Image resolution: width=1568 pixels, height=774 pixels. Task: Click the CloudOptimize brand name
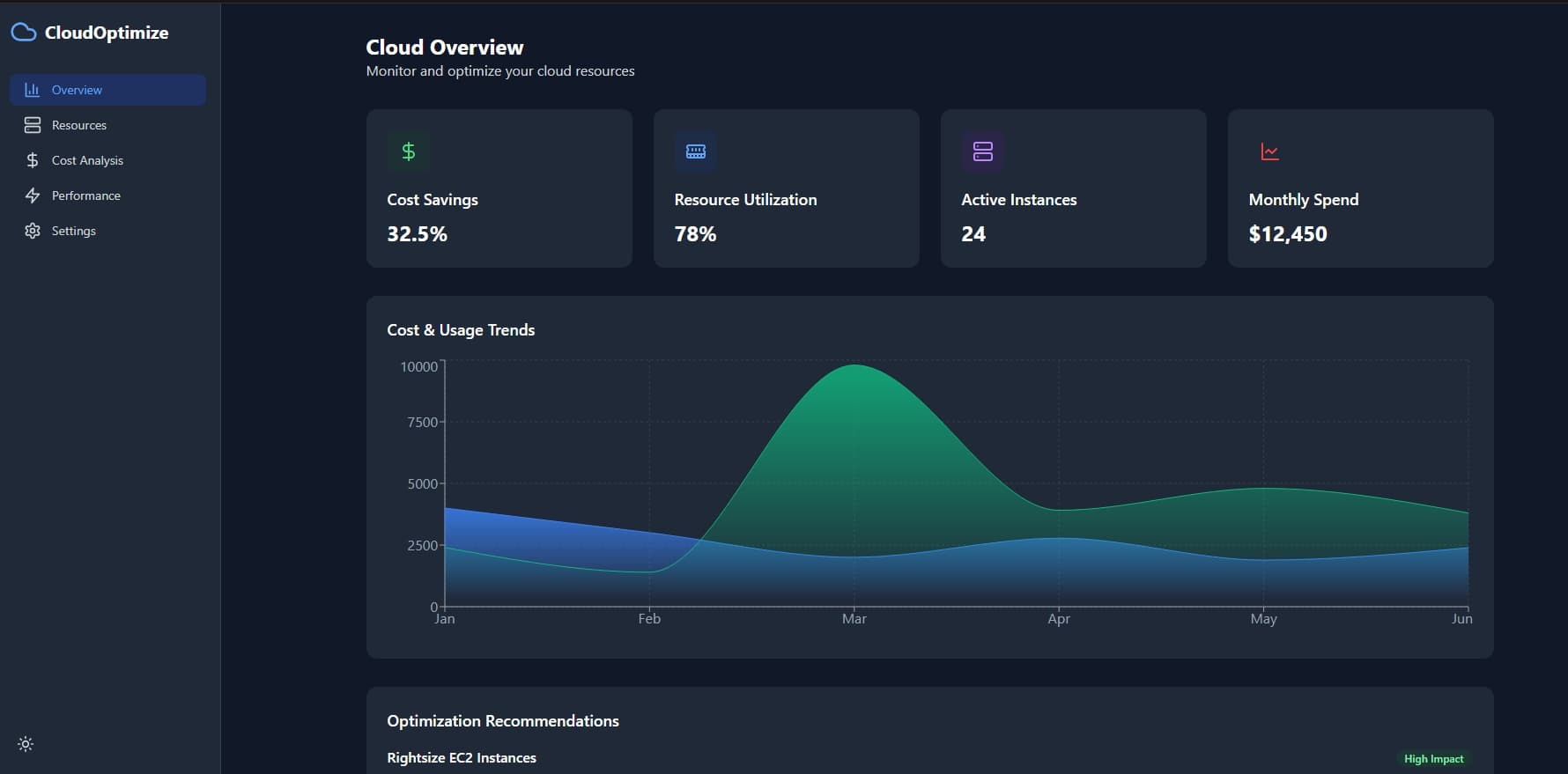(107, 33)
